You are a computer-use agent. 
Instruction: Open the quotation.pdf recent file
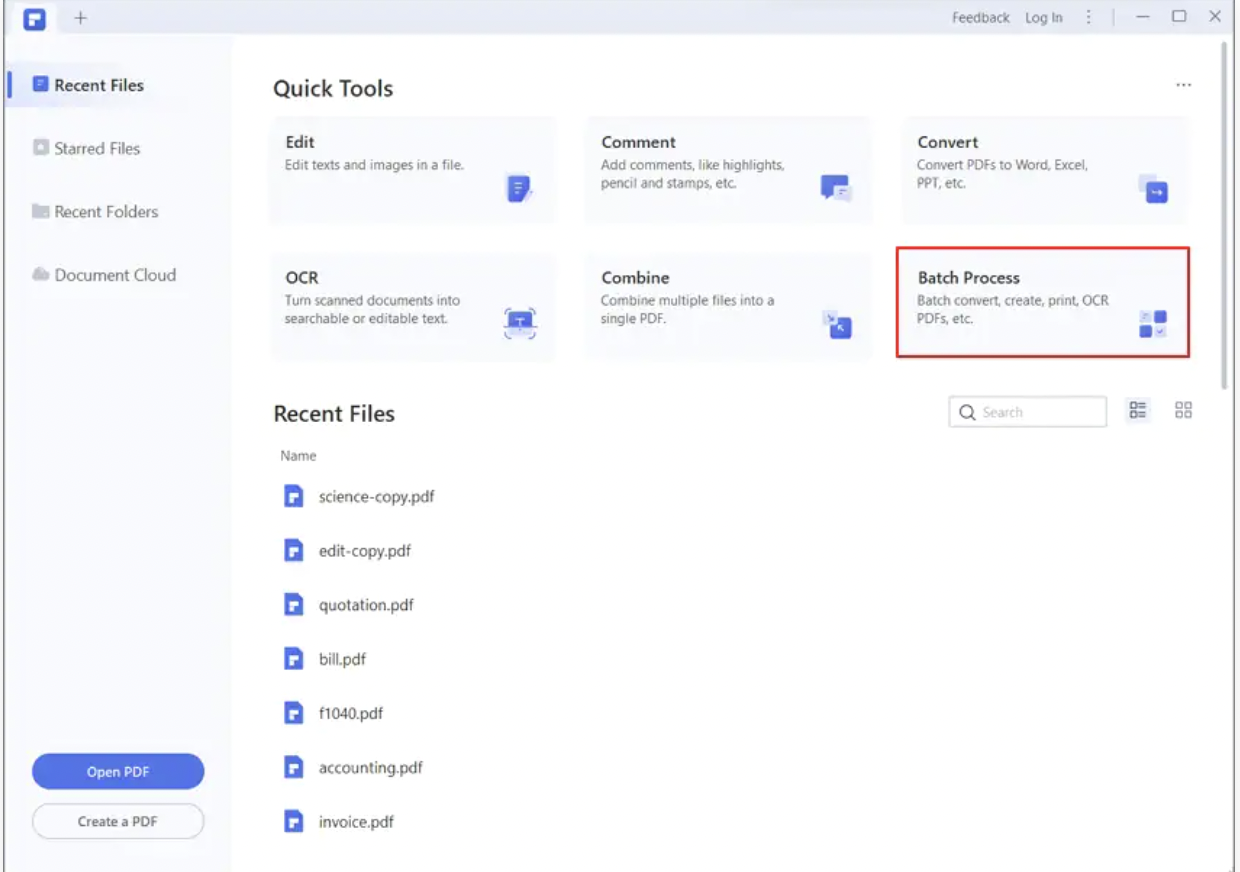point(365,605)
